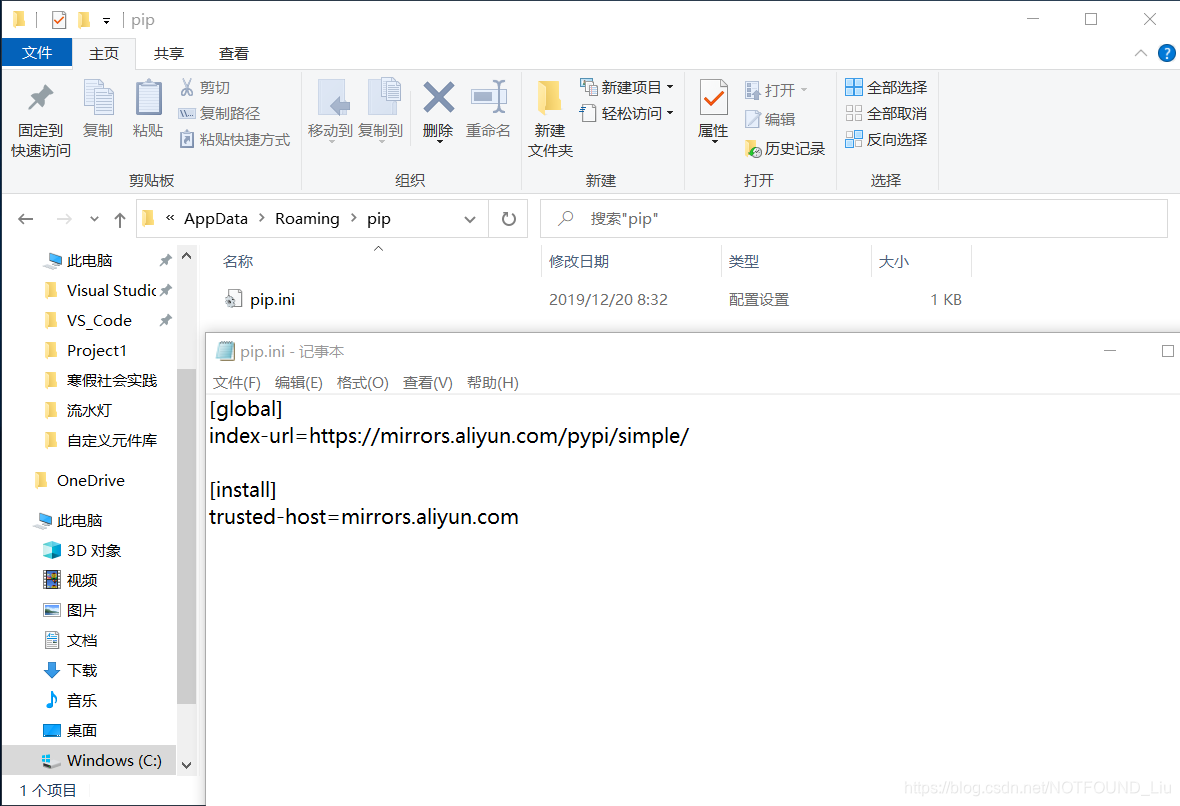The width and height of the screenshot is (1180, 806).
Task: Click Pin to Quick Access (固定到快速访问) icon
Action: pyautogui.click(x=41, y=98)
